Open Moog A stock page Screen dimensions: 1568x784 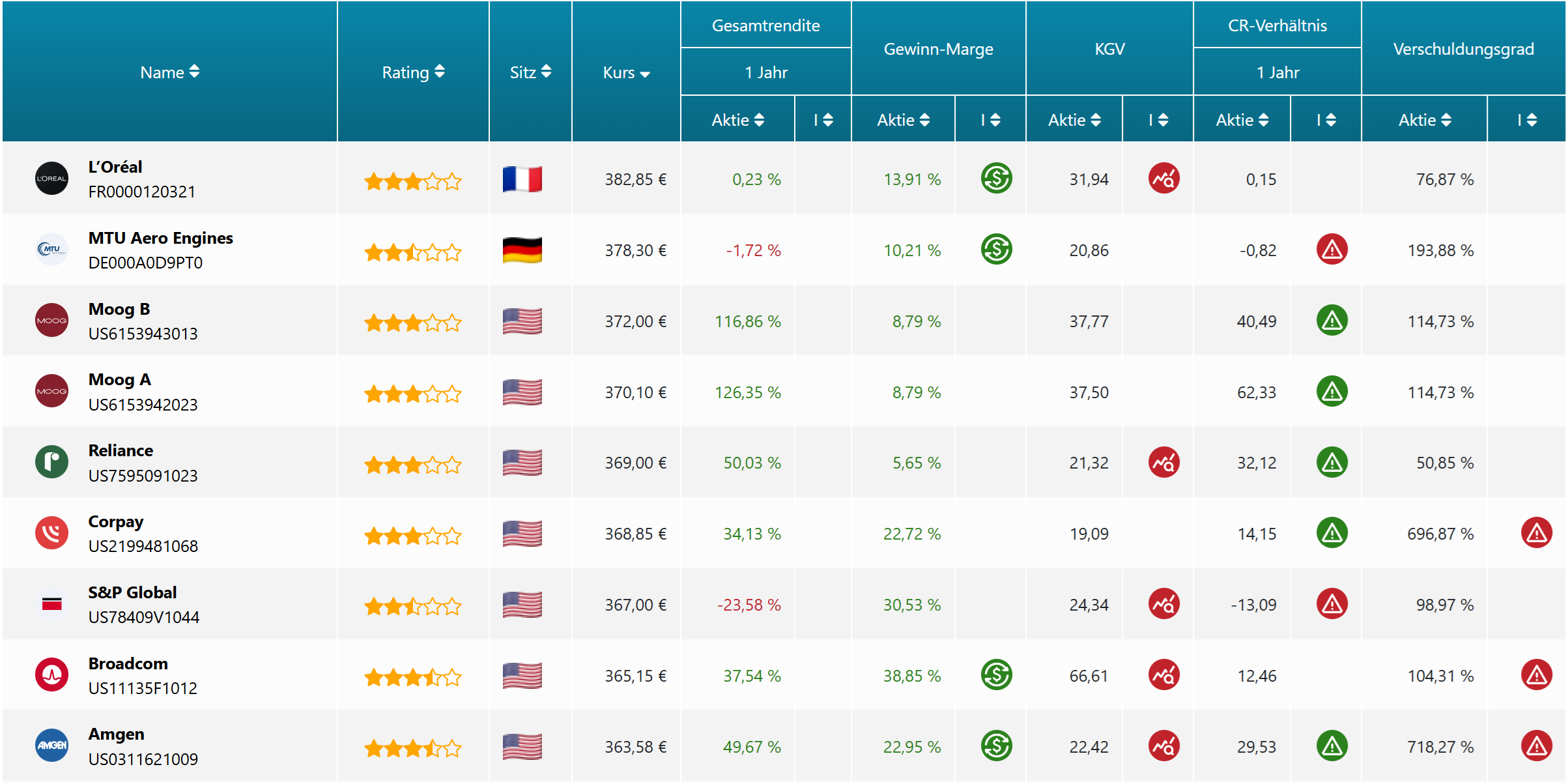point(119,380)
